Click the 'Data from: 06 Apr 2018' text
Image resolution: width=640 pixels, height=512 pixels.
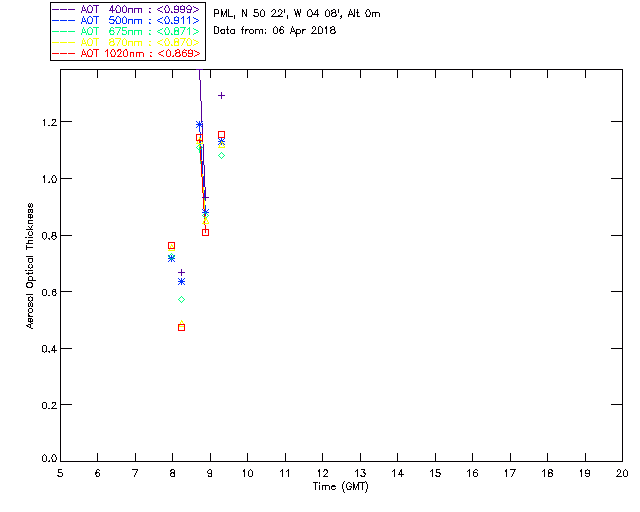(x=275, y=31)
